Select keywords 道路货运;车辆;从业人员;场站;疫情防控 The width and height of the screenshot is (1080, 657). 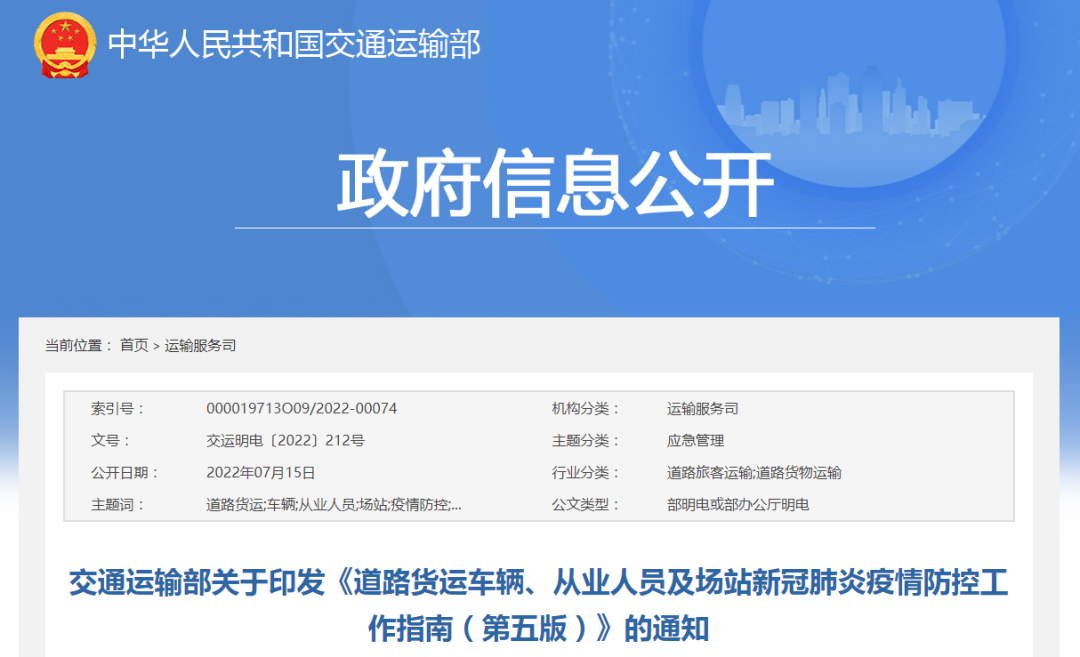[x=333, y=505]
